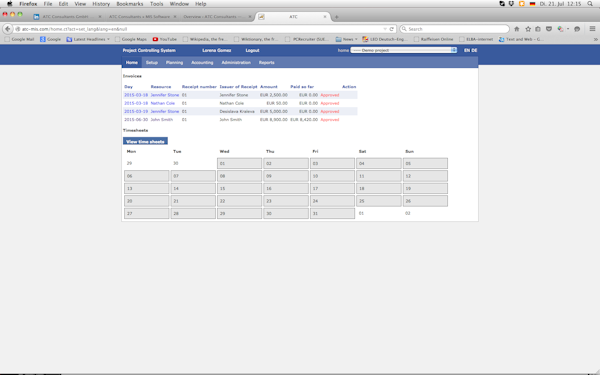Switch language to EN

(x=467, y=51)
